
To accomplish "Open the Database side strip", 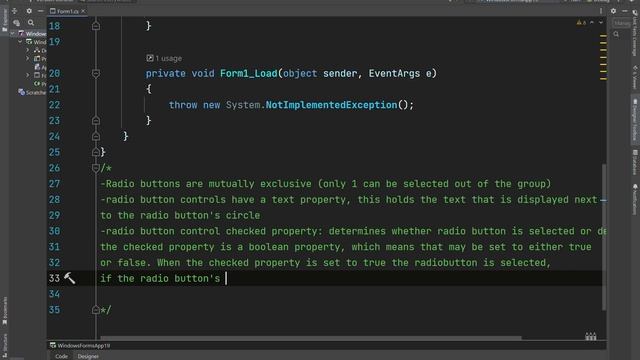I will coord(635,162).
